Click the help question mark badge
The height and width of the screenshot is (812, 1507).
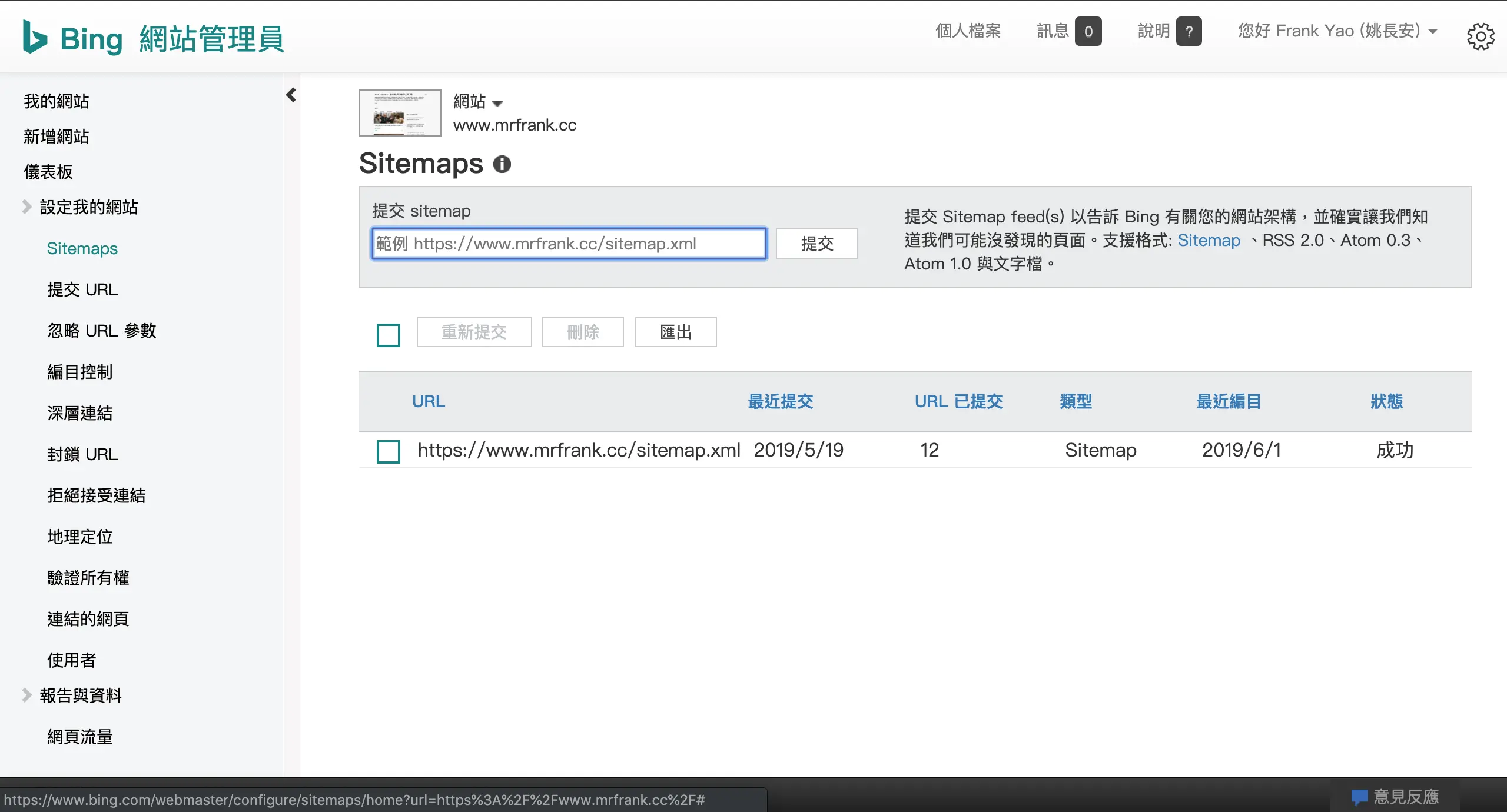(1189, 31)
